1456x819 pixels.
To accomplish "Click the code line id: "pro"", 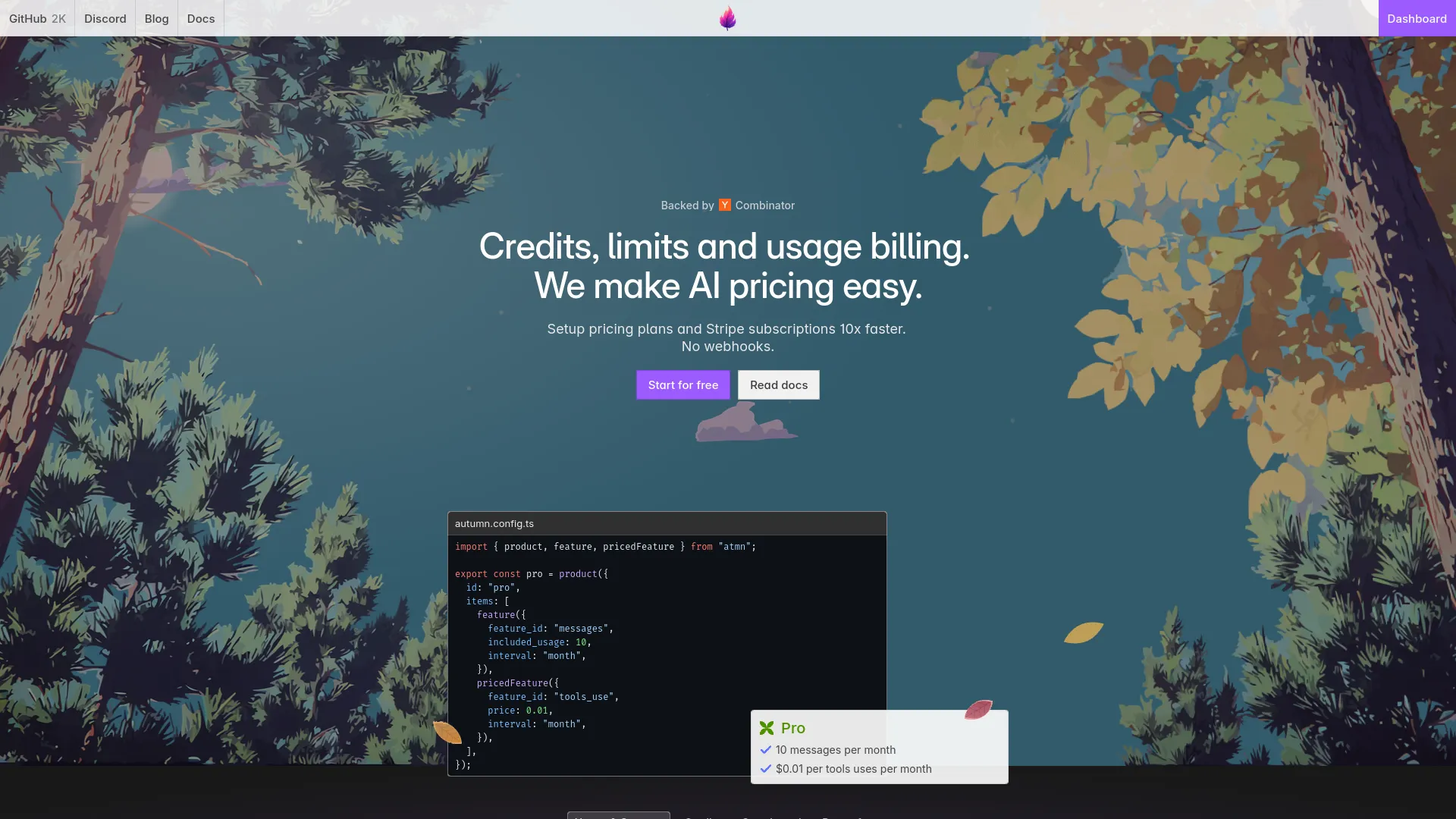I will click(493, 587).
